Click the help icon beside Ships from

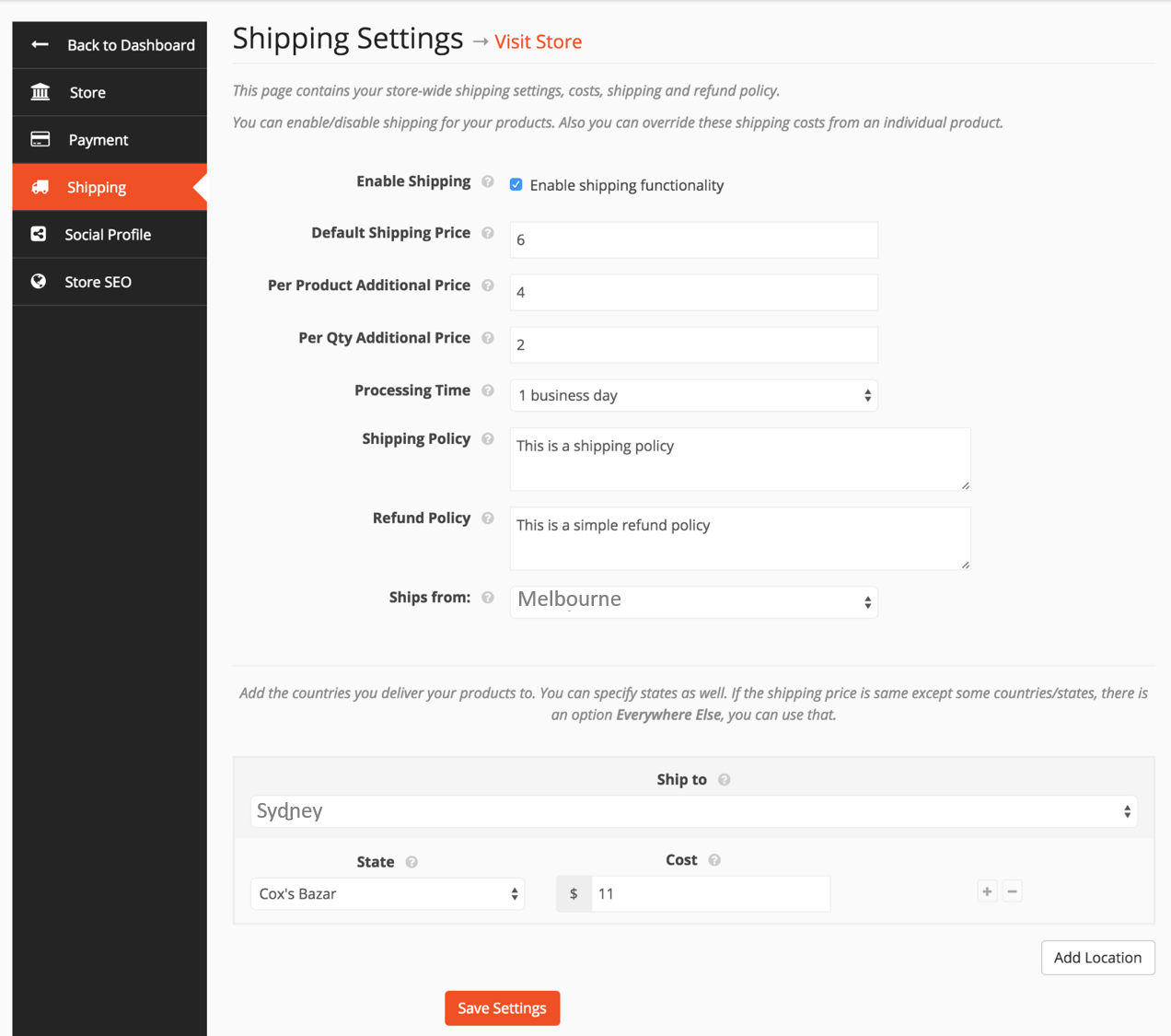click(487, 597)
